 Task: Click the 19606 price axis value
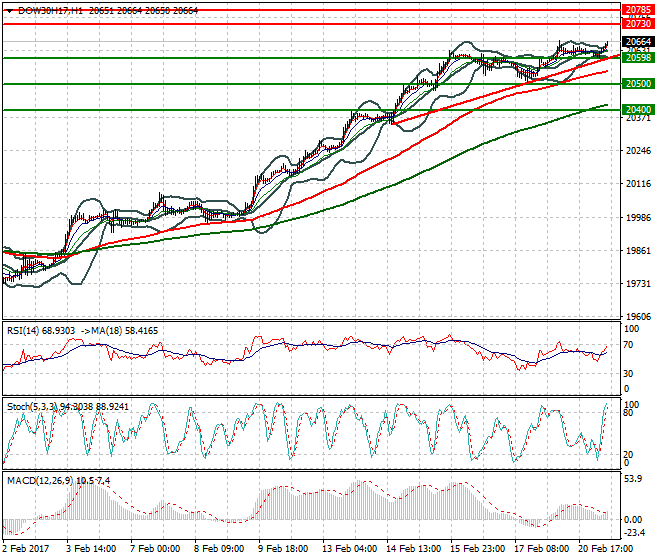(638, 317)
